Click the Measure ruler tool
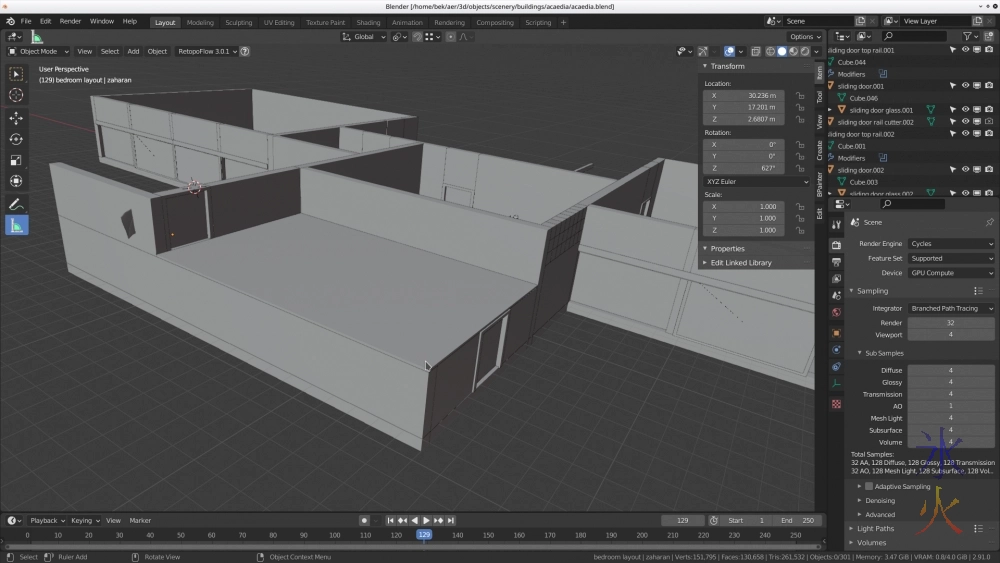The image size is (1000, 563). tap(16, 226)
